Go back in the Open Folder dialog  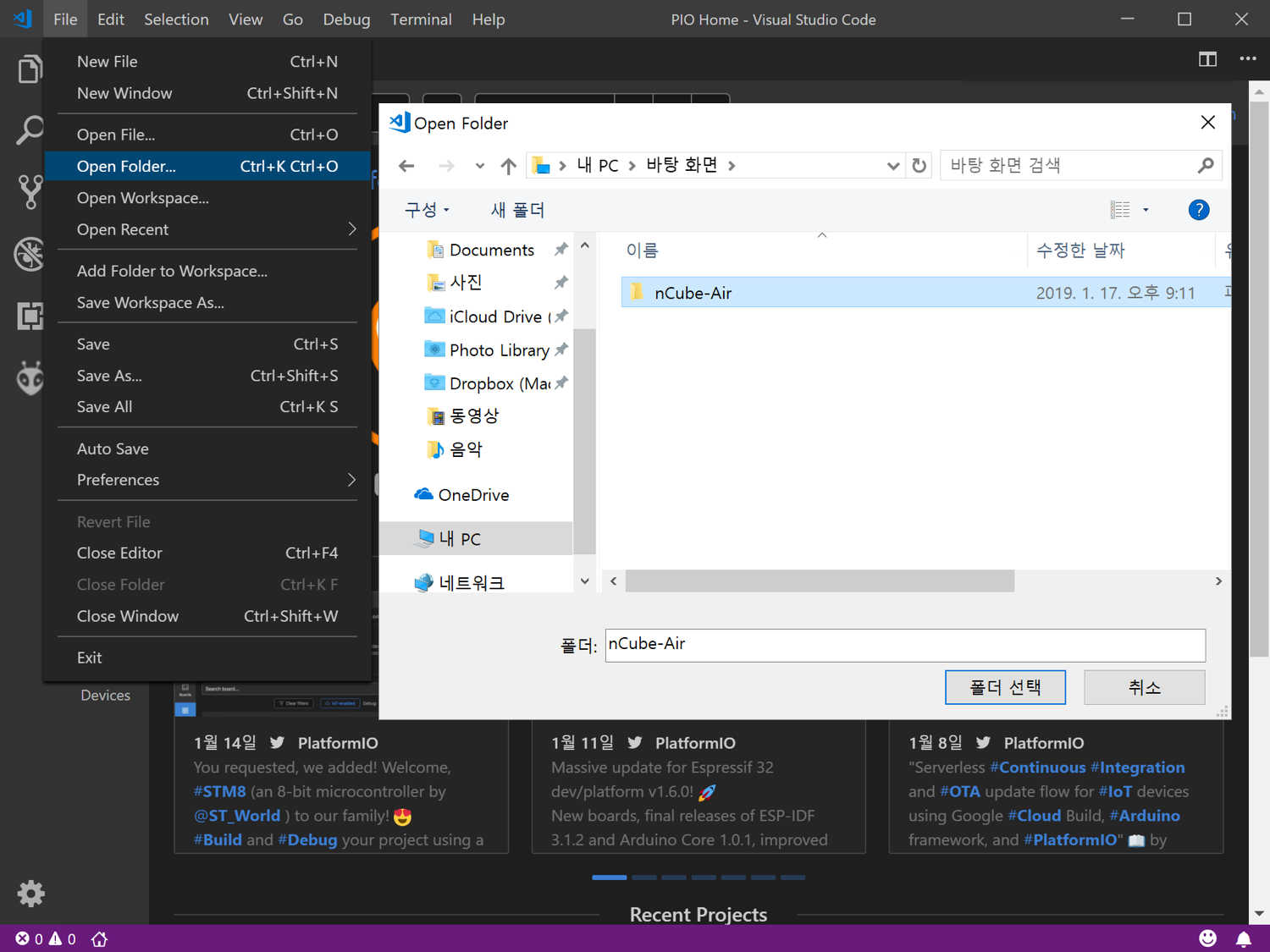tap(406, 166)
